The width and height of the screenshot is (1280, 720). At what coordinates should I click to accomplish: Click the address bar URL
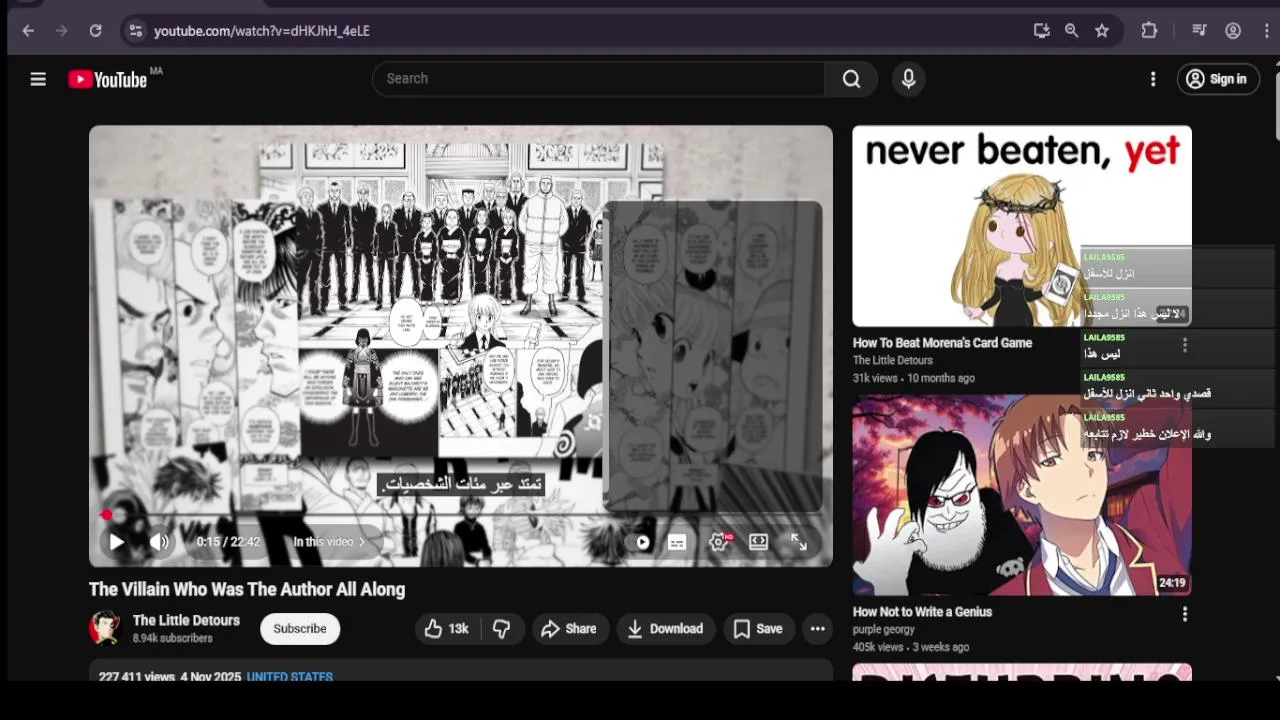[x=262, y=31]
